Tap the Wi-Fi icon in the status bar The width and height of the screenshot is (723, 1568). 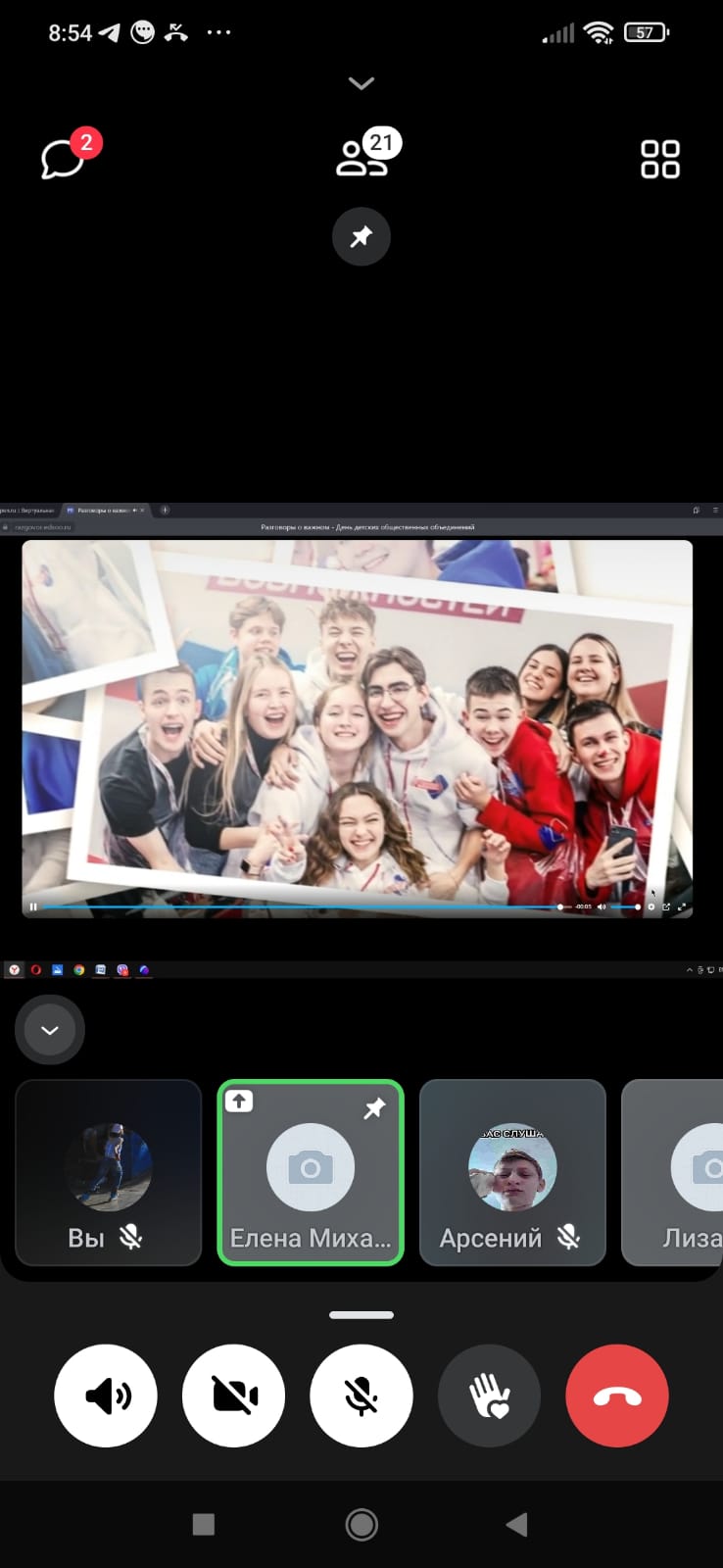(598, 32)
